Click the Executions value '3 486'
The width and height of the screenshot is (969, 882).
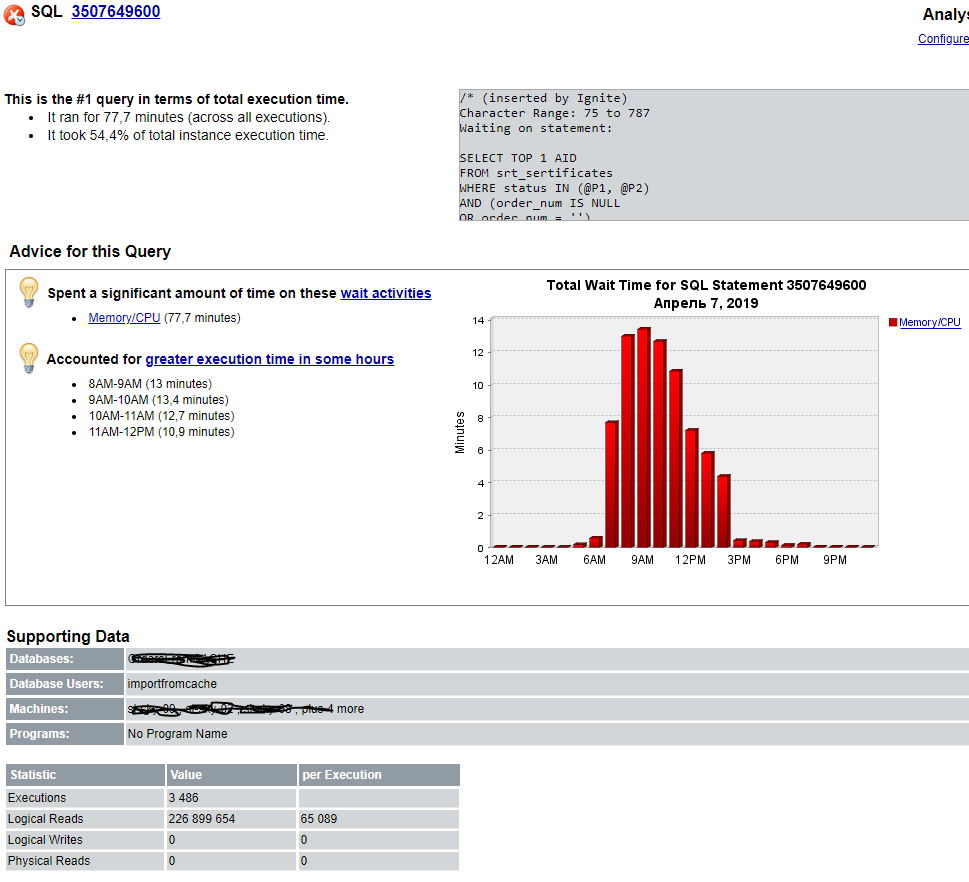pos(184,798)
